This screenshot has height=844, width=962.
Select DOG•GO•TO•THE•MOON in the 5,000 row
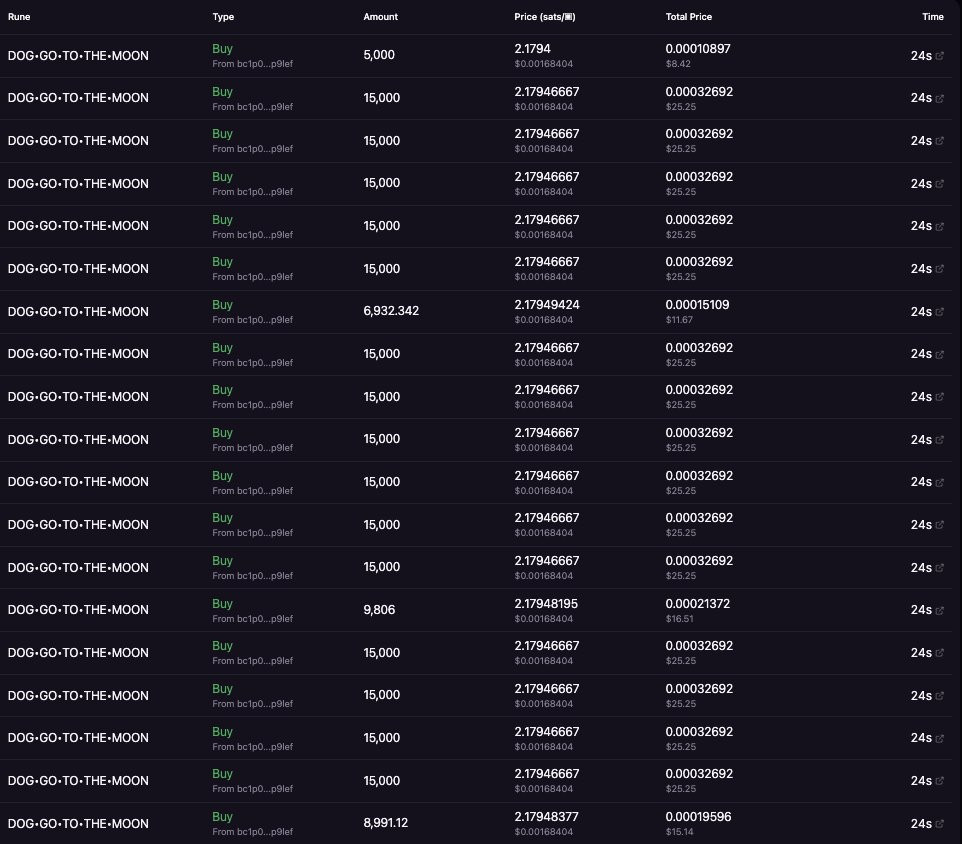coord(78,56)
